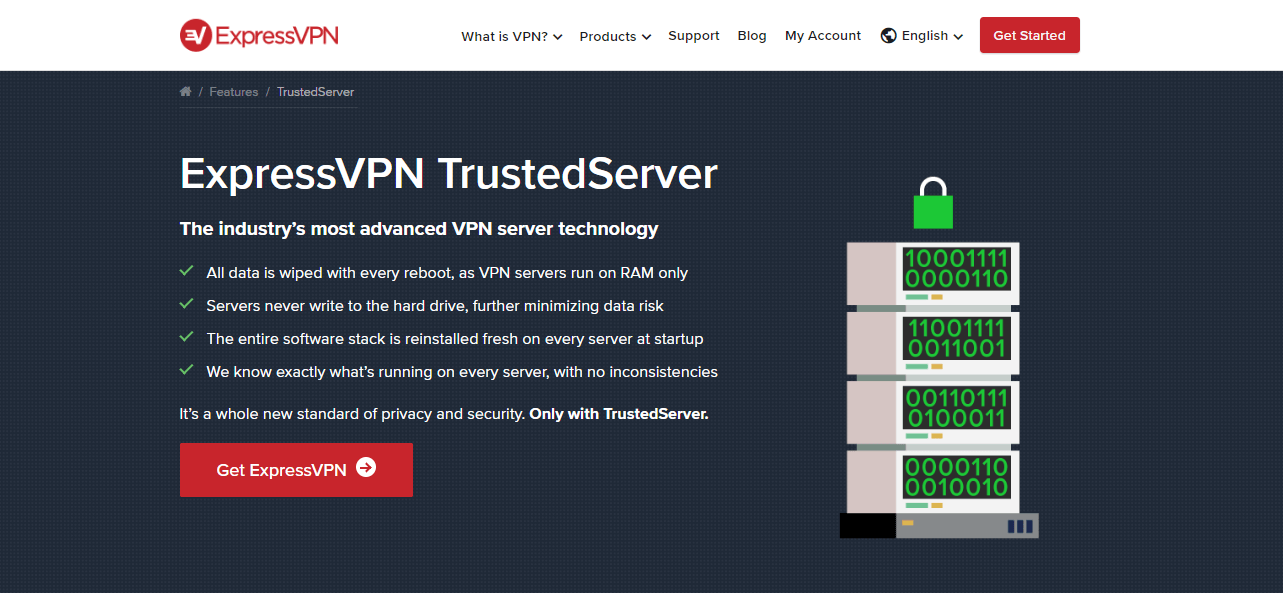Open My Account

(823, 36)
